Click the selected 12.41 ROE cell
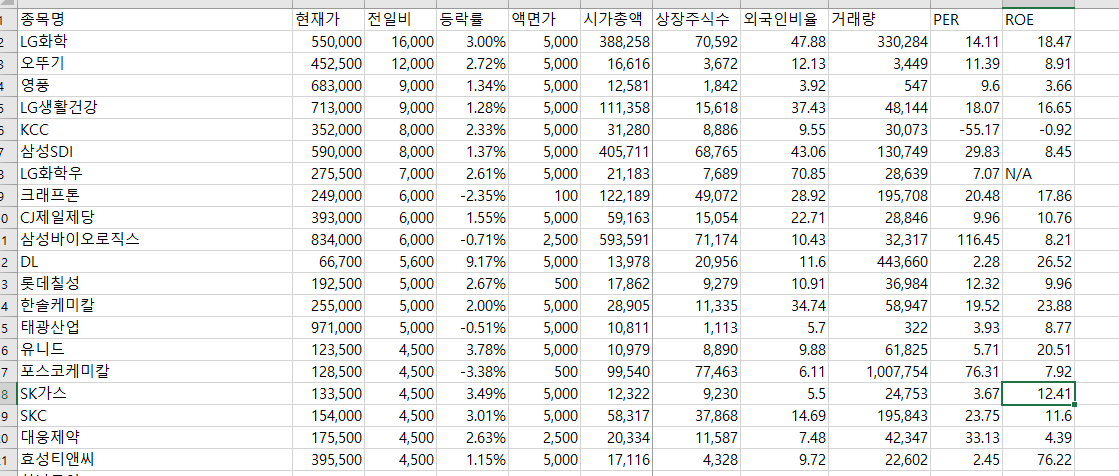1119x476 pixels. pyautogui.click(x=1038, y=394)
